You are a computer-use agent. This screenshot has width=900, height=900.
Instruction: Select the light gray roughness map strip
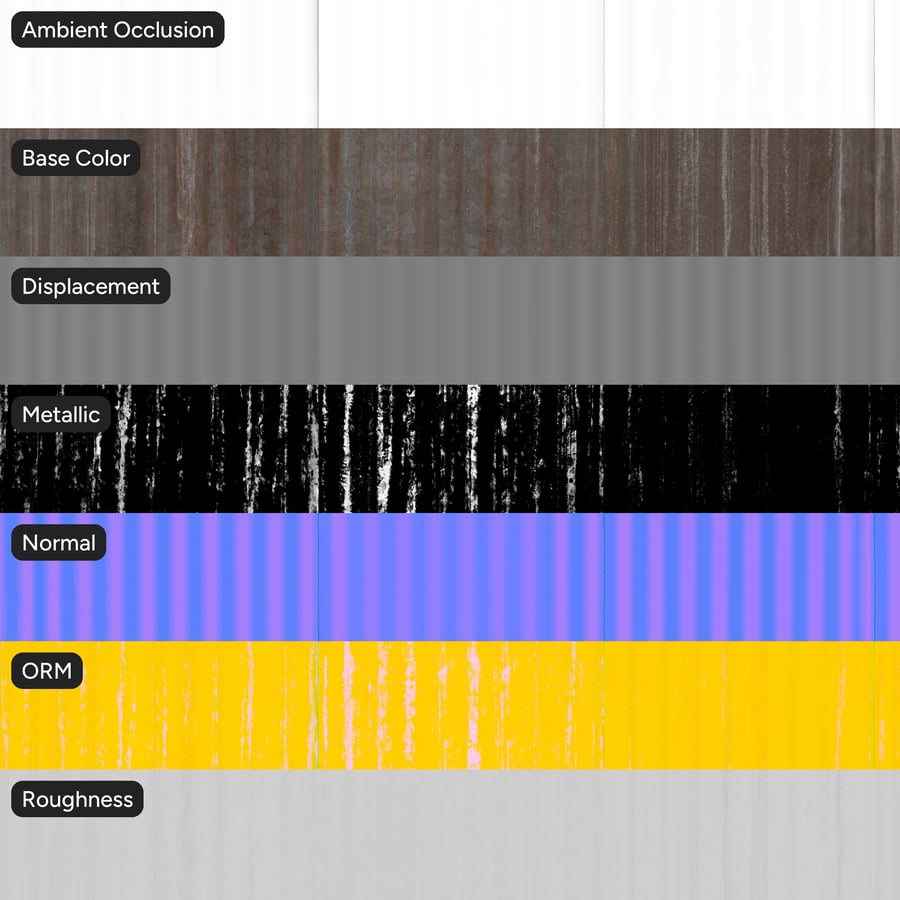coord(450,835)
